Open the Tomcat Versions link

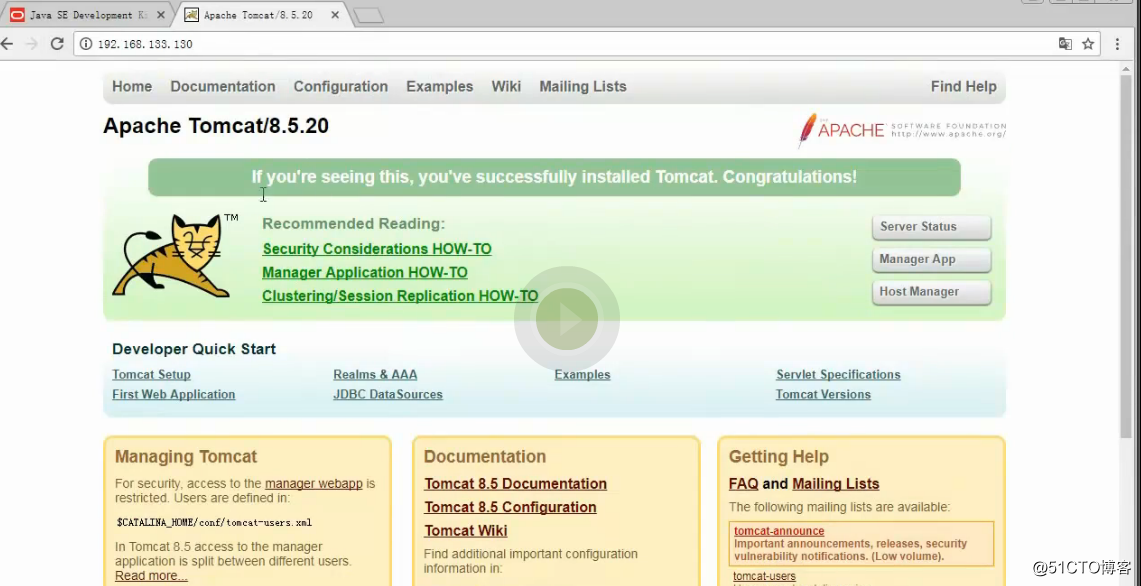pos(823,395)
